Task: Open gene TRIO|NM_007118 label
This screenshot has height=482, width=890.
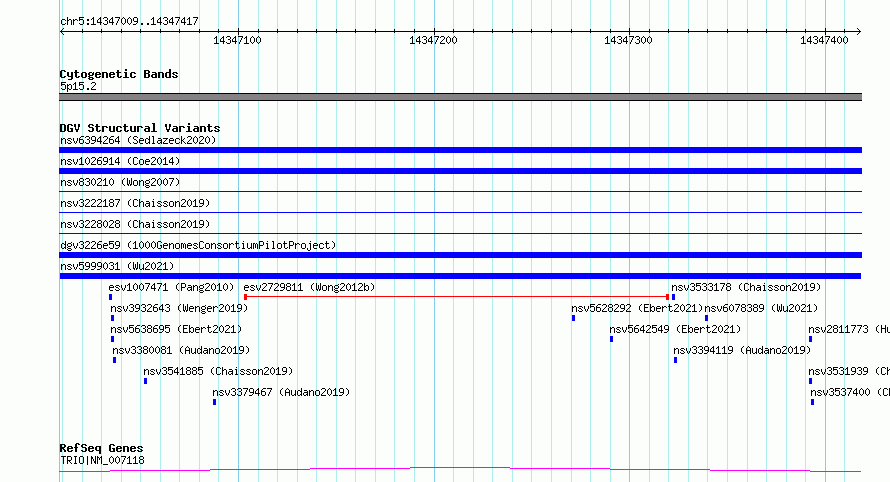Action: point(102,460)
